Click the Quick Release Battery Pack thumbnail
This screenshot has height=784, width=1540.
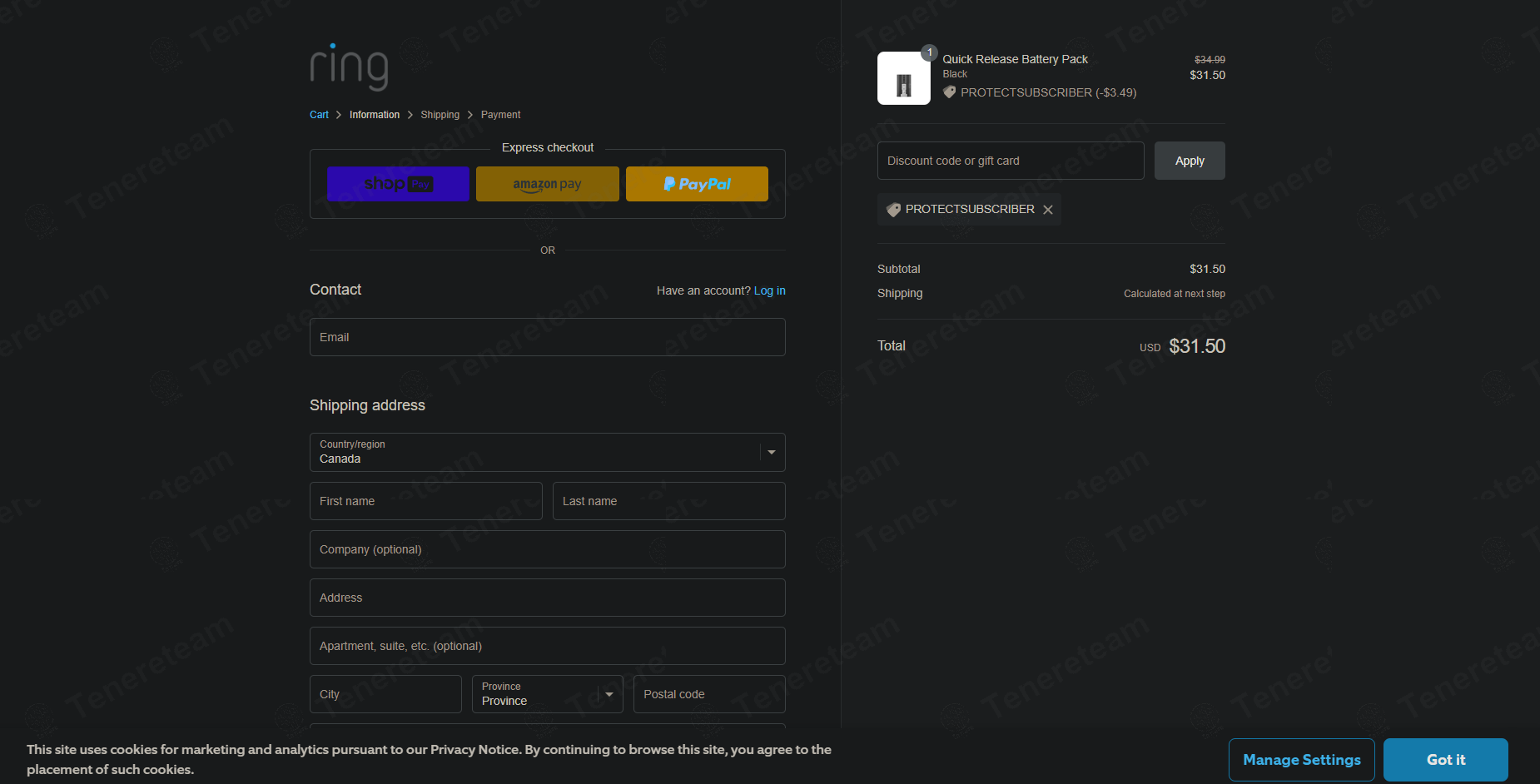point(903,79)
